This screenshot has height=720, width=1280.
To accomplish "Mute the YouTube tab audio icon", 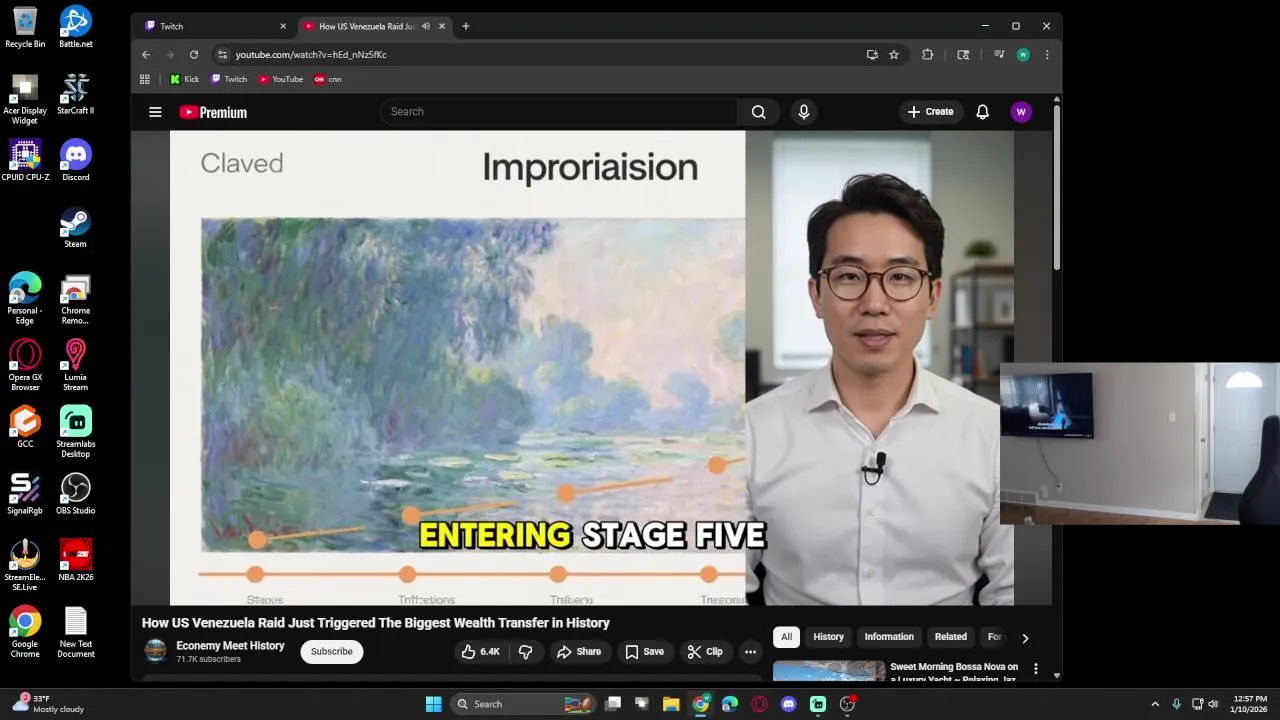I will [426, 26].
